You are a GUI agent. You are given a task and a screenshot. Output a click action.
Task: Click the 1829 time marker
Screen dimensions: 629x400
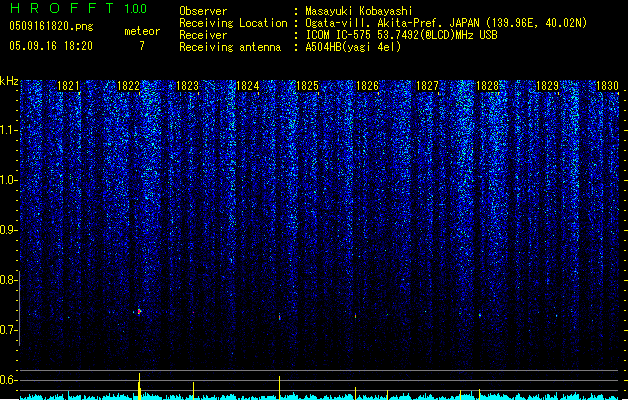point(547,86)
